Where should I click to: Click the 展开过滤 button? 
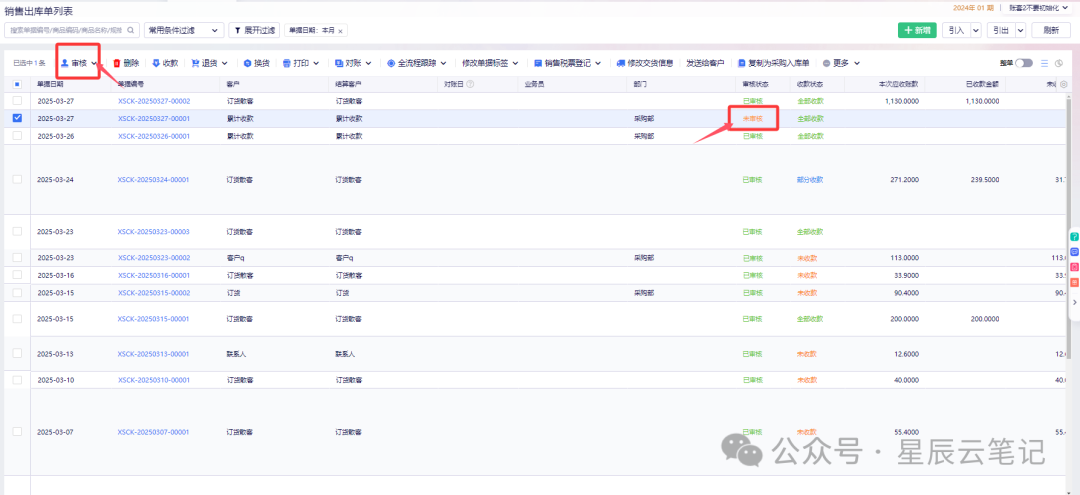tap(254, 30)
